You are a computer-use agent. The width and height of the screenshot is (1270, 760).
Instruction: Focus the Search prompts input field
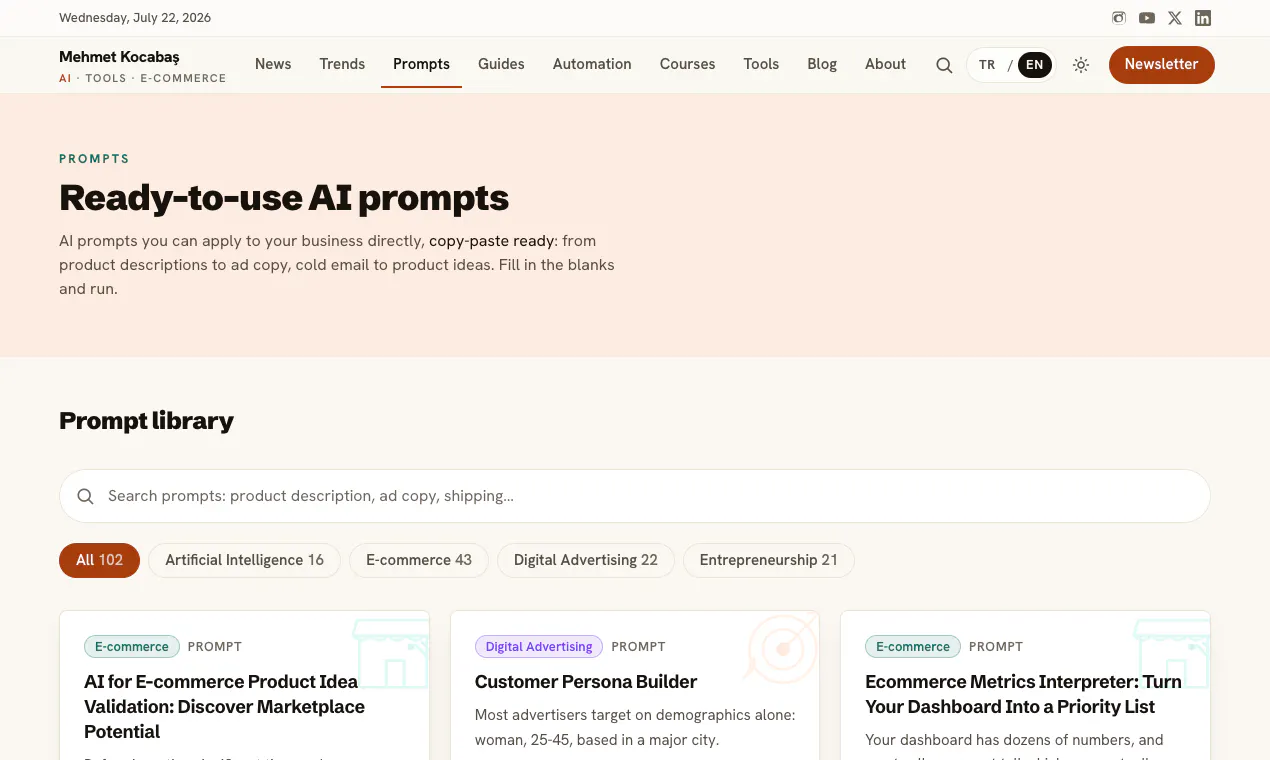point(635,496)
